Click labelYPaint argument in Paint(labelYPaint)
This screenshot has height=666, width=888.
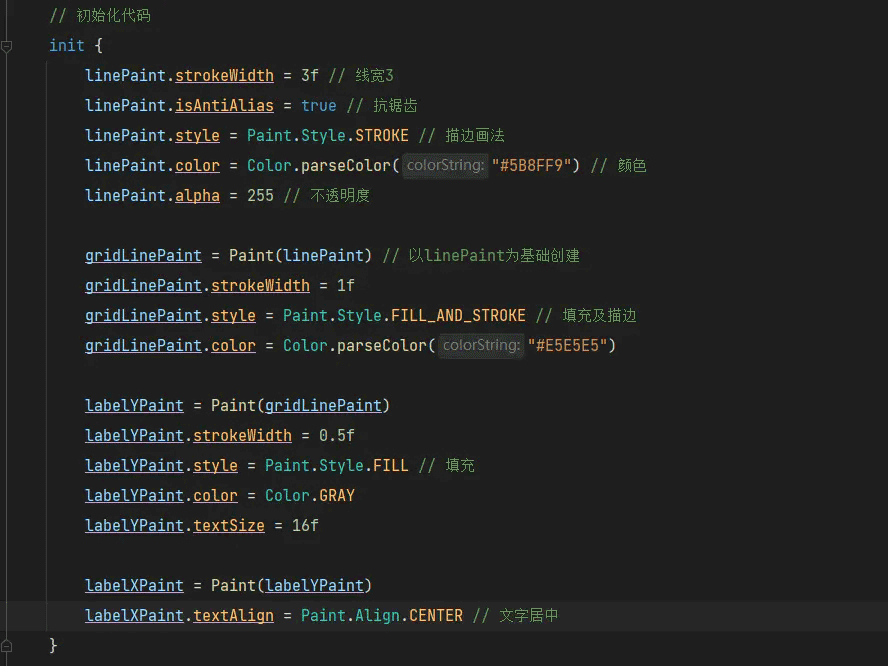[x=314, y=586]
